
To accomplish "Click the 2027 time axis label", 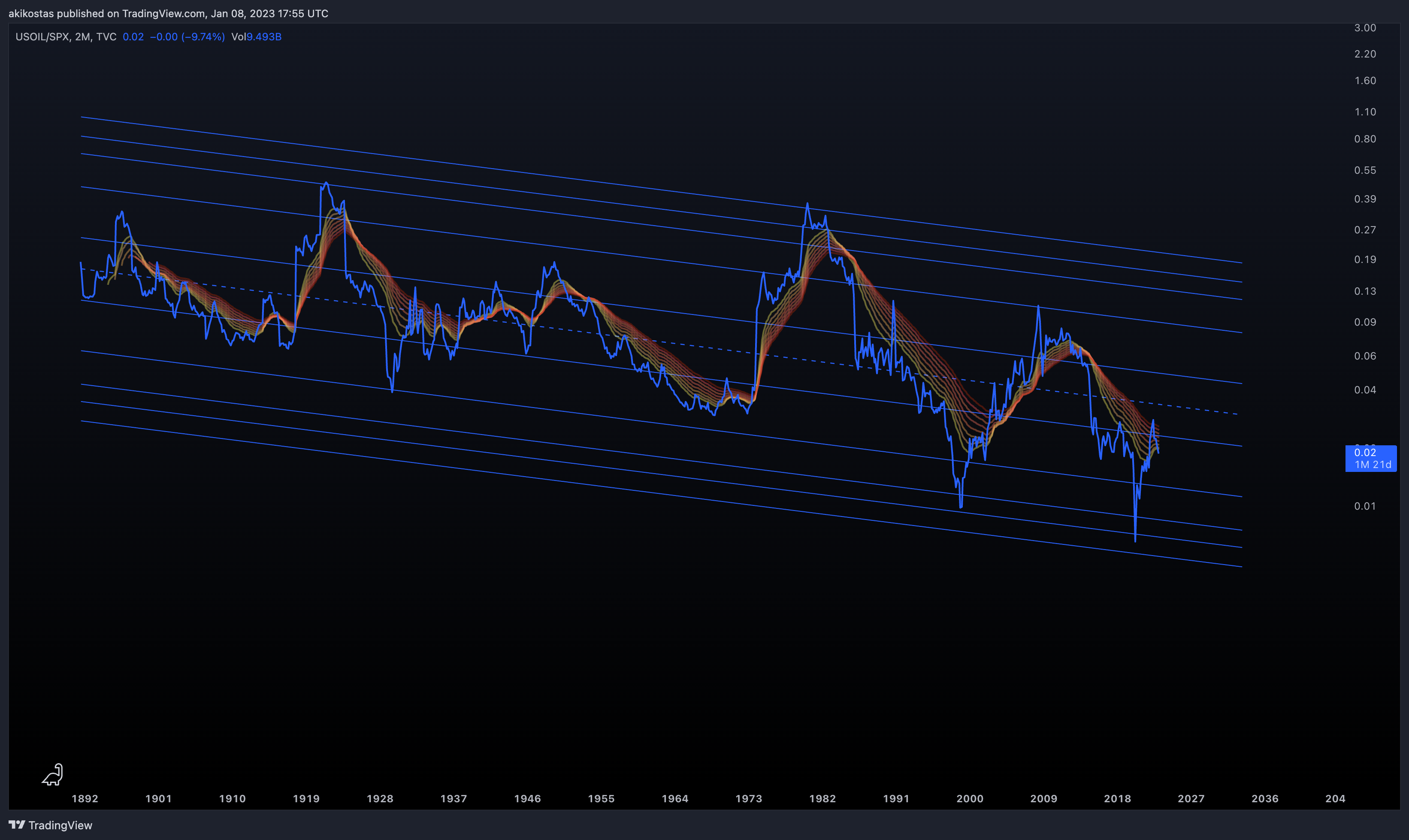I will [x=1191, y=799].
